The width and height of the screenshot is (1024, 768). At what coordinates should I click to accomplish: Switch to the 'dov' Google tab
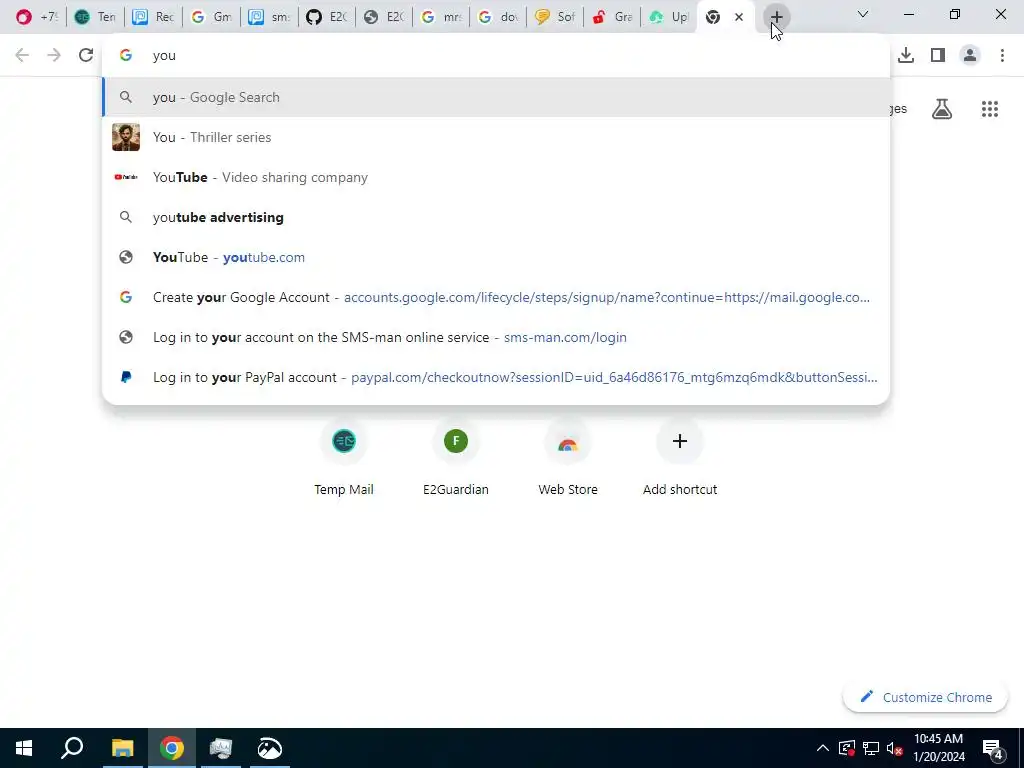[499, 17]
